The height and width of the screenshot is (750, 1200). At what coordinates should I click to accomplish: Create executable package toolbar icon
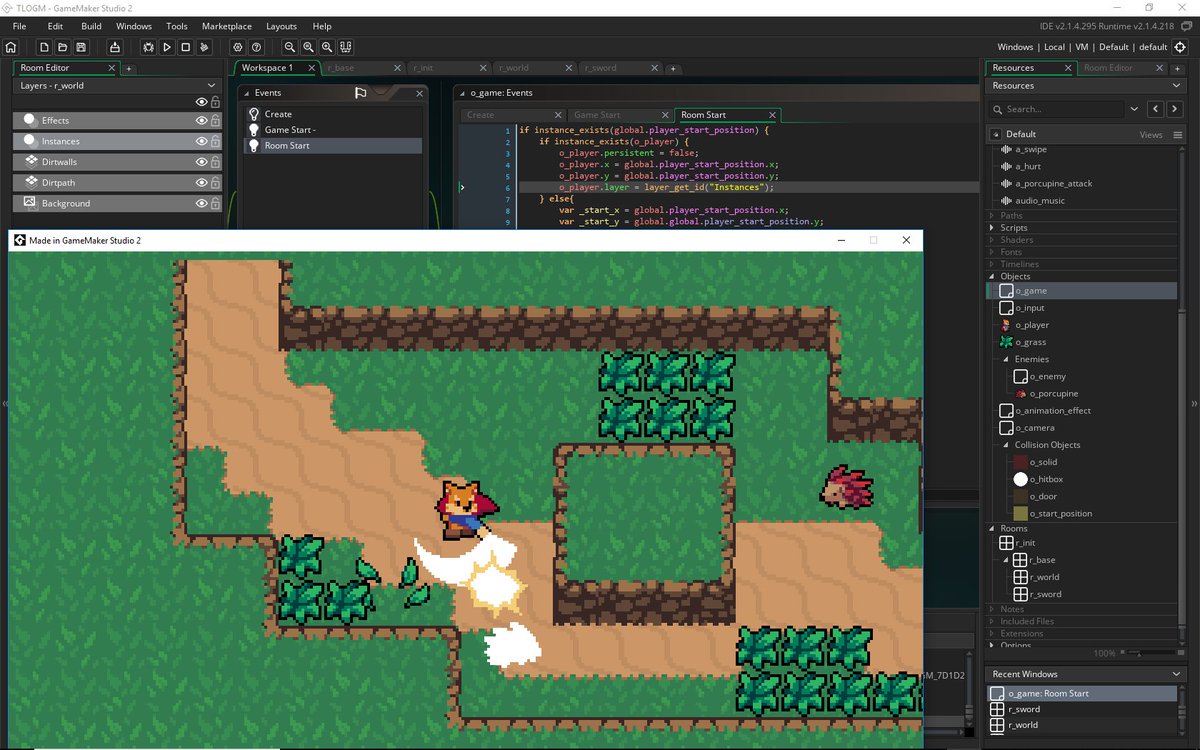[115, 47]
